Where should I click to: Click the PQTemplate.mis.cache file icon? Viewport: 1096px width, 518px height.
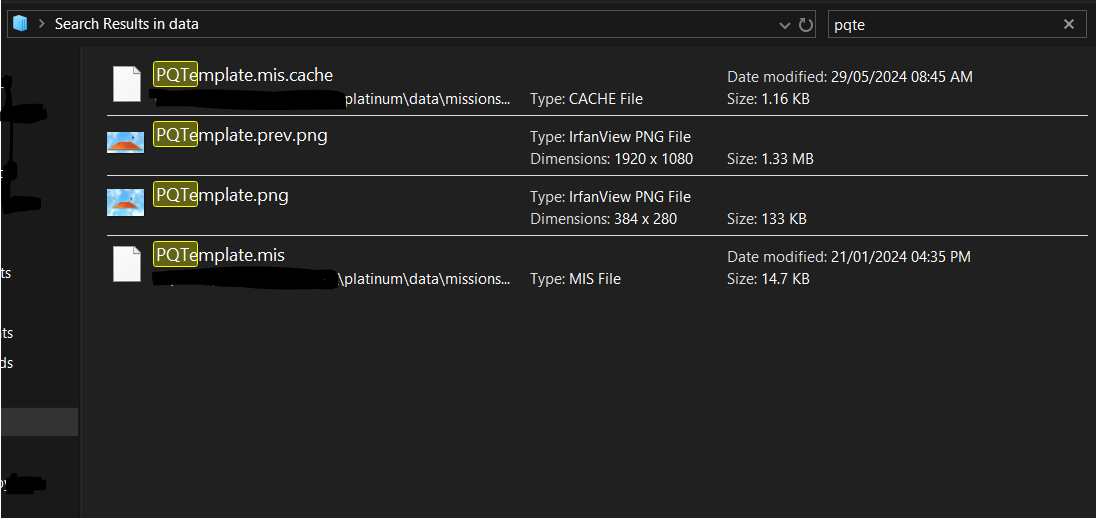126,84
